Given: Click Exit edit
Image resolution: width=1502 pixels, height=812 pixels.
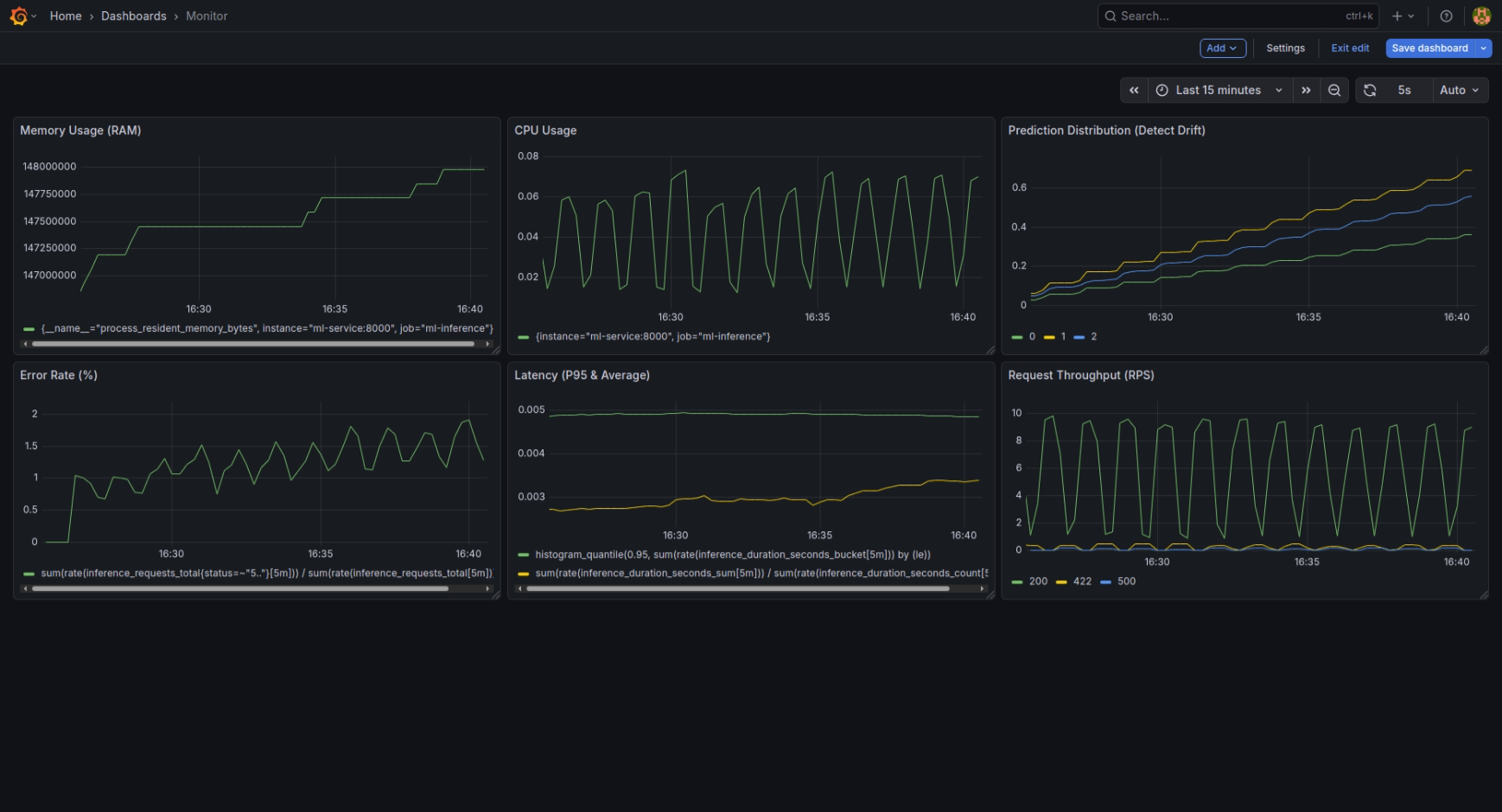Looking at the screenshot, I should [1350, 48].
